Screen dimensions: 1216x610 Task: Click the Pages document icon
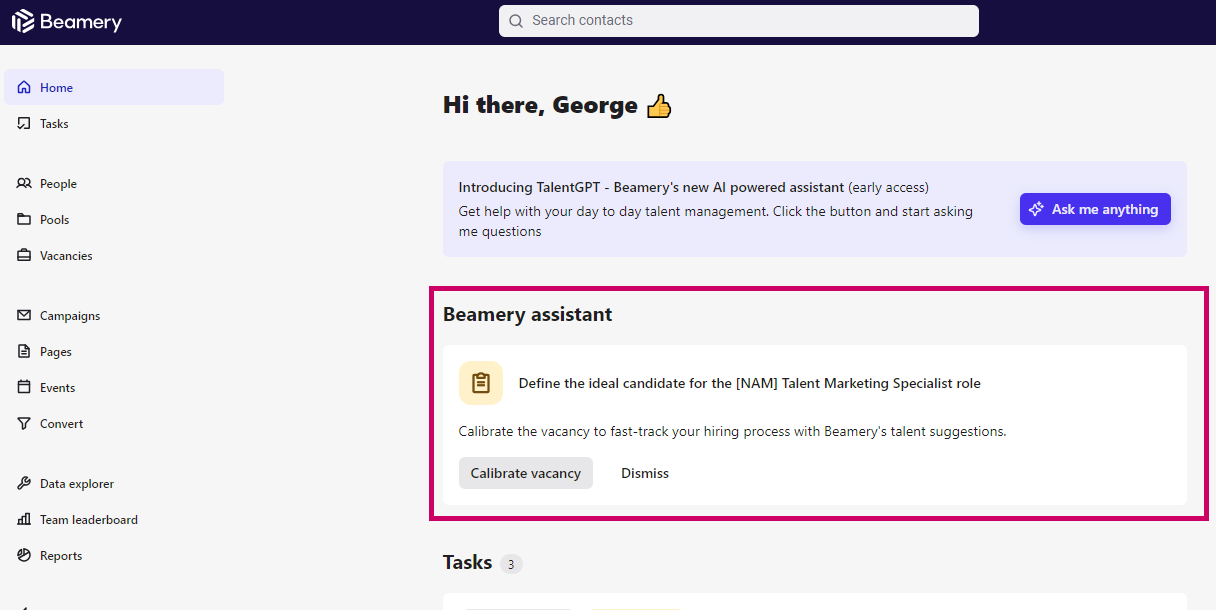pos(24,352)
